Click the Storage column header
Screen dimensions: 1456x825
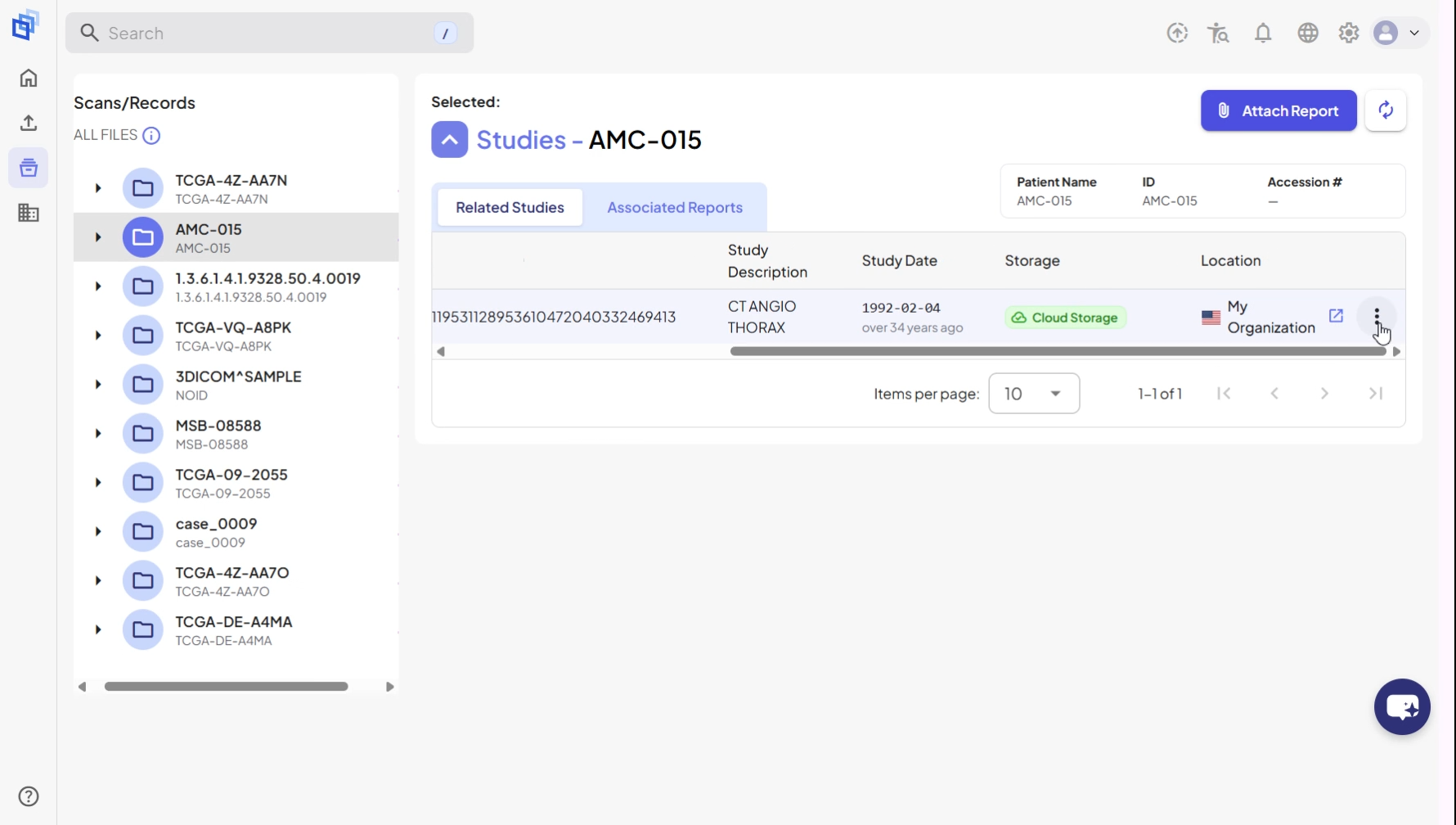[x=1032, y=261]
